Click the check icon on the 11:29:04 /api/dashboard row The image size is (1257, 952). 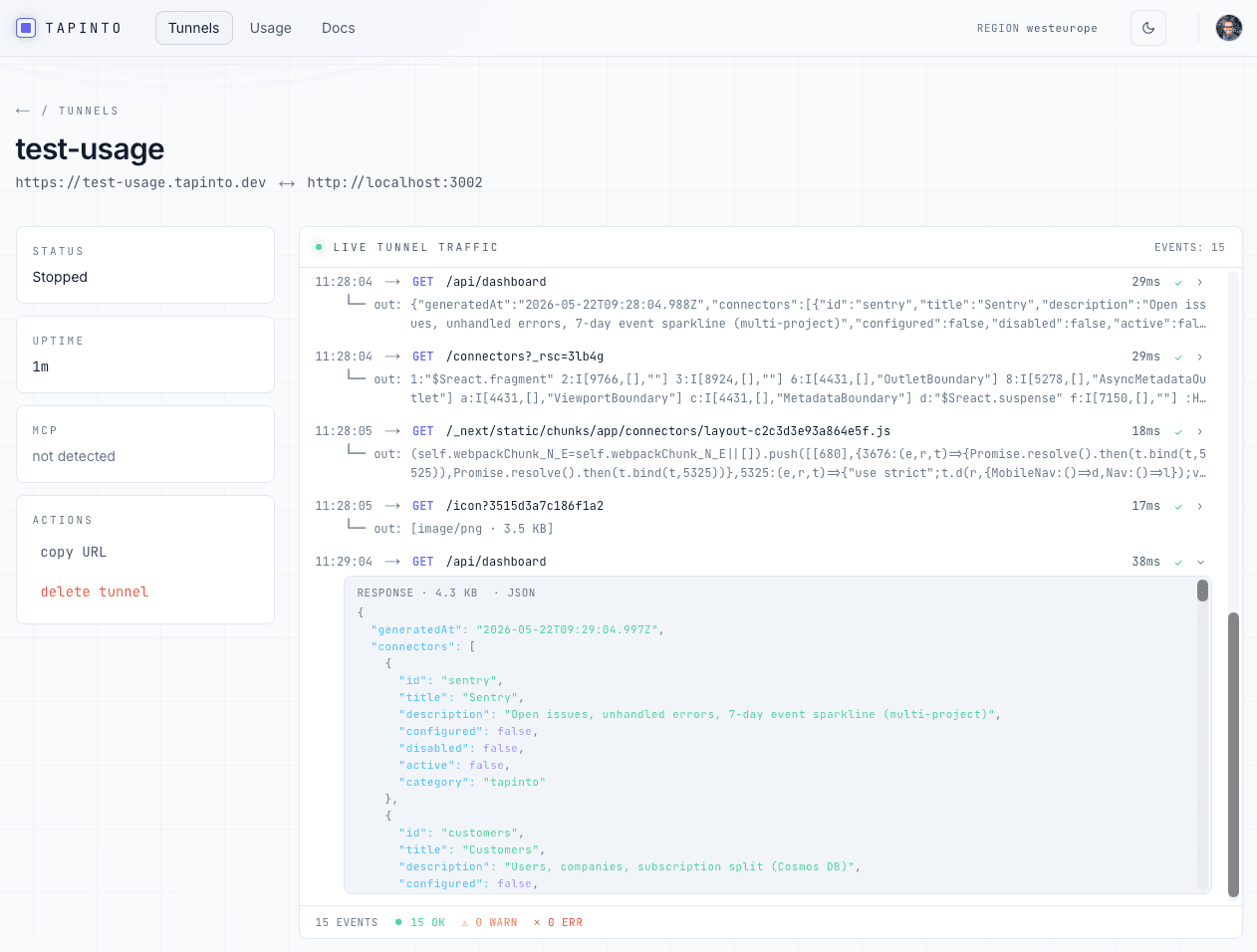(1178, 562)
